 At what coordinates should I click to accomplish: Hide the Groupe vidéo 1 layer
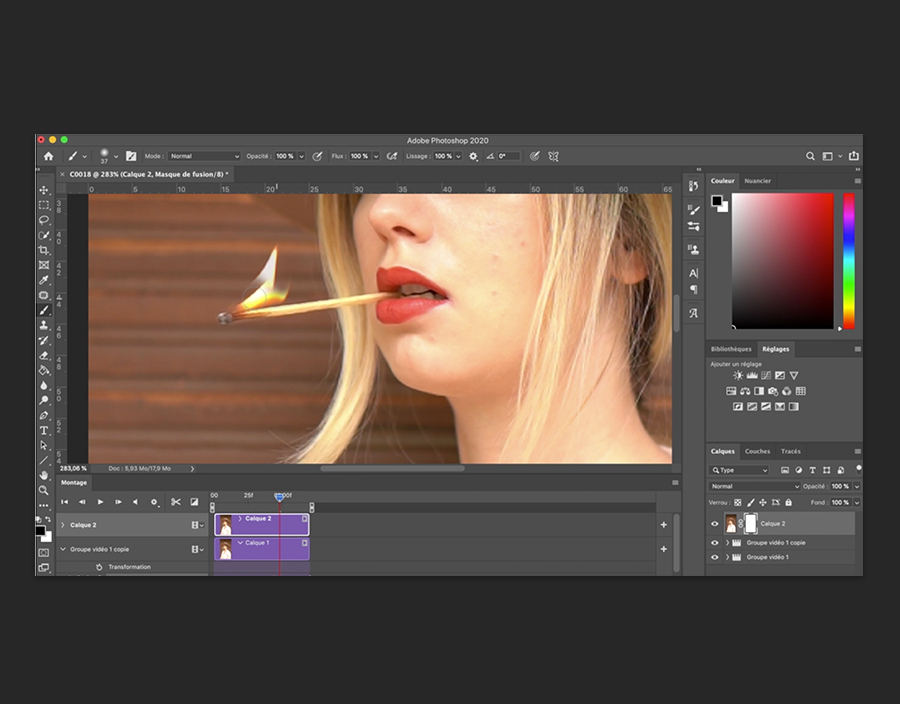tap(715, 557)
